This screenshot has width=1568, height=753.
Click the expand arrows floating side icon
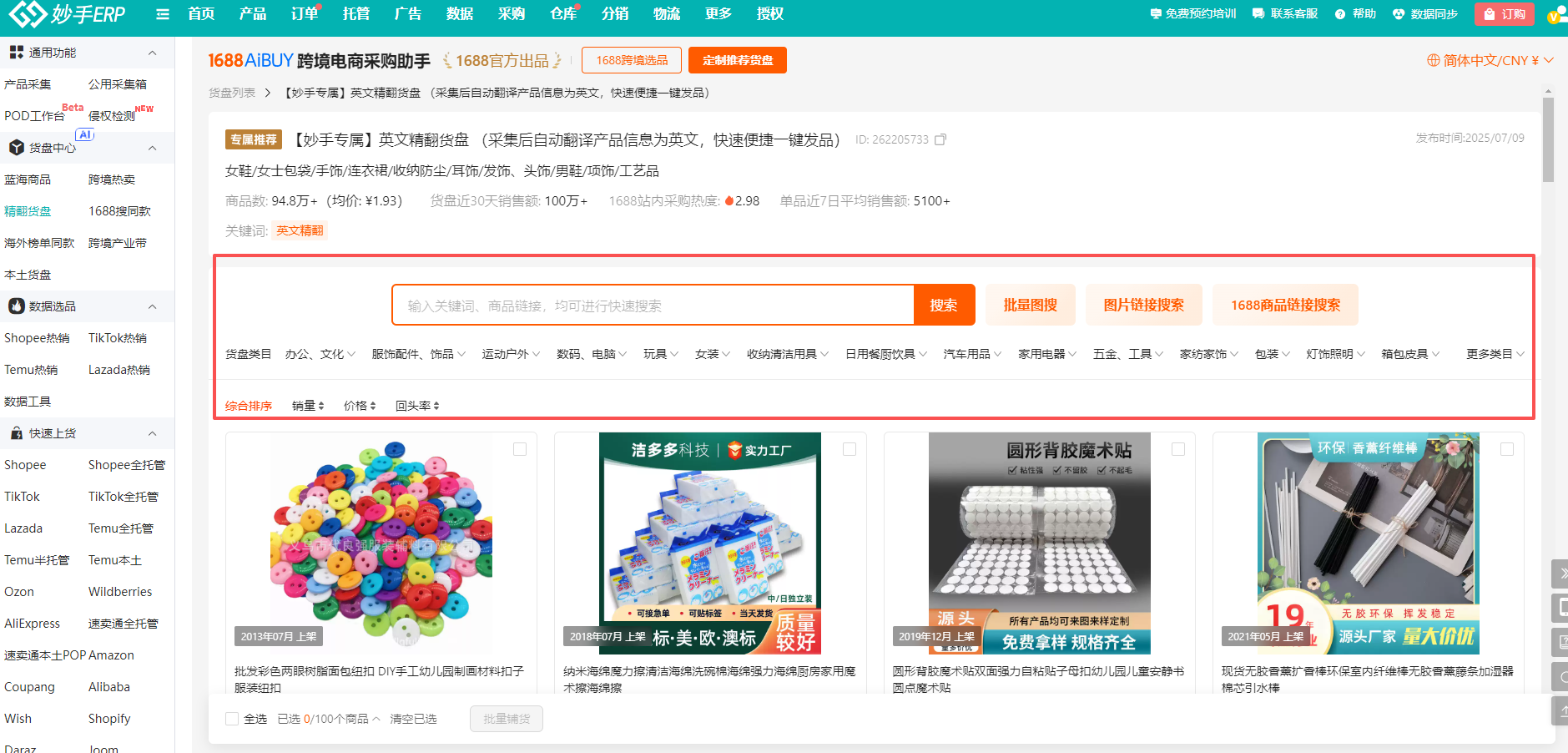click(x=1560, y=574)
